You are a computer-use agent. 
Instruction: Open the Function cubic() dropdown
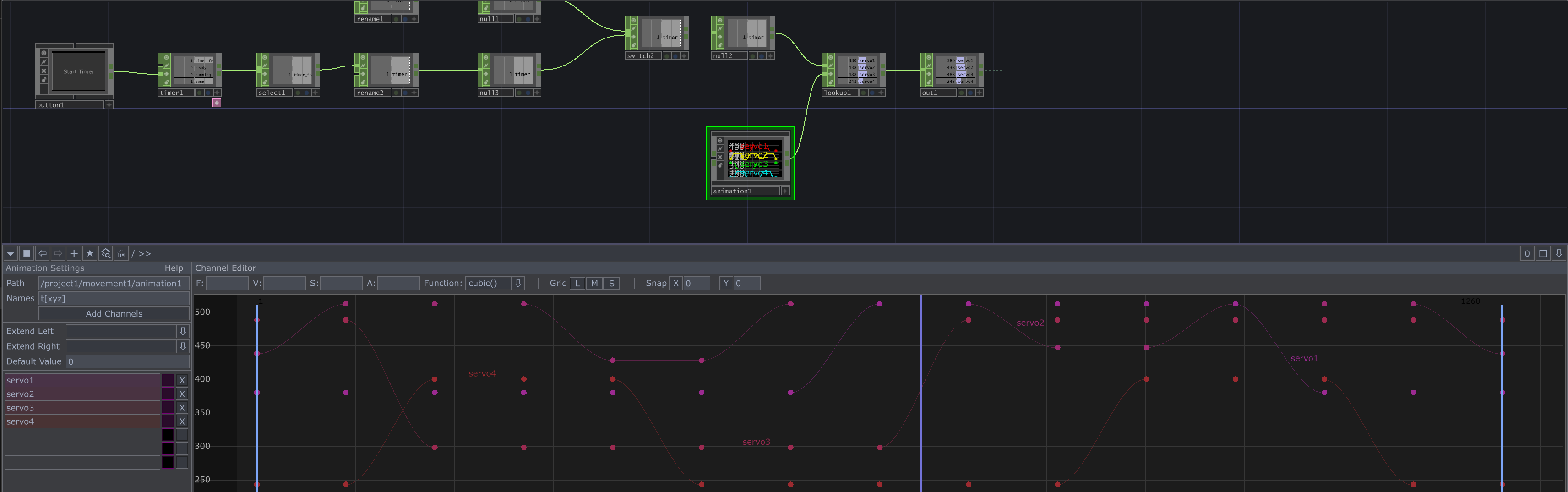click(517, 283)
